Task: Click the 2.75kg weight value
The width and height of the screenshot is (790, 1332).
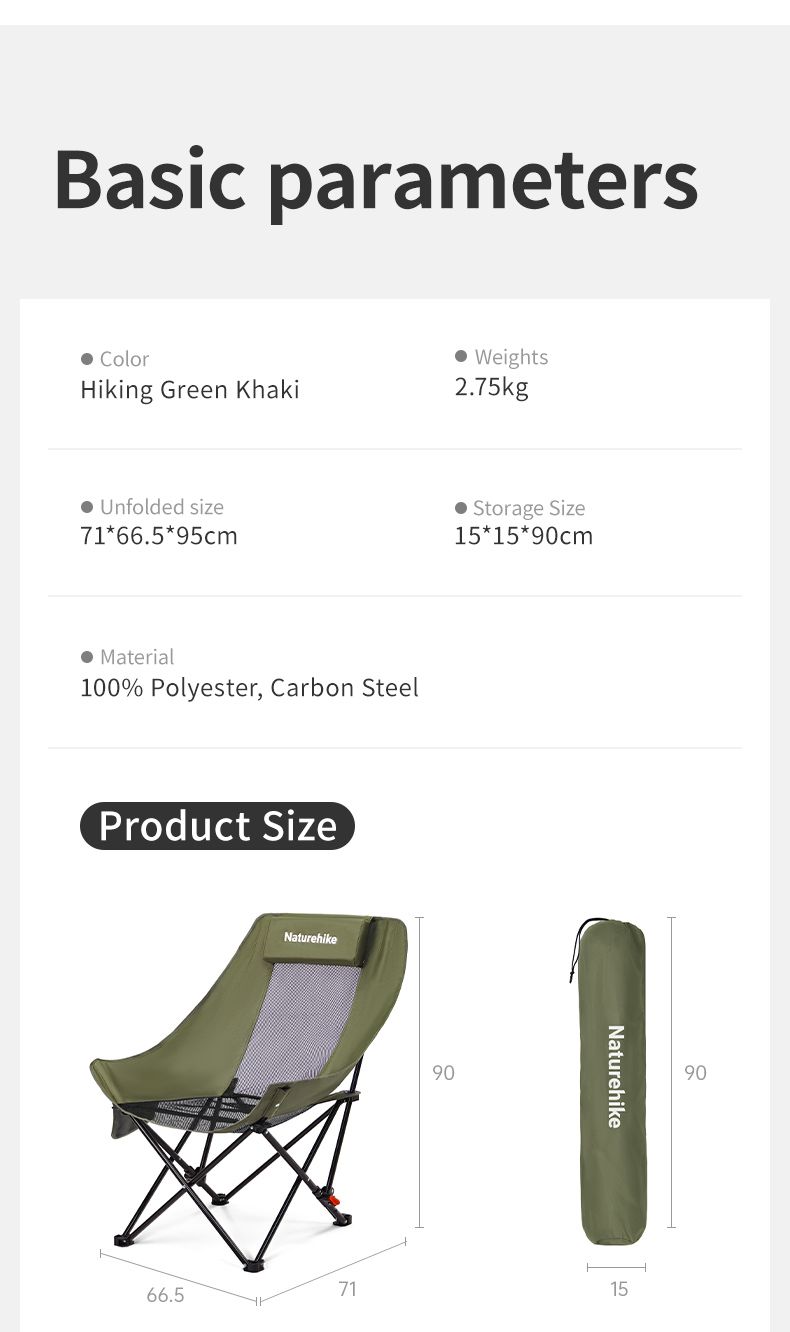Action: [491, 387]
